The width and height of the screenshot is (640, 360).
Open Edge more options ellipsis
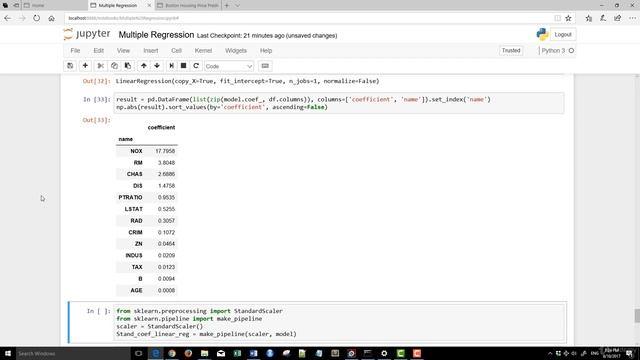pyautogui.click(x=632, y=18)
